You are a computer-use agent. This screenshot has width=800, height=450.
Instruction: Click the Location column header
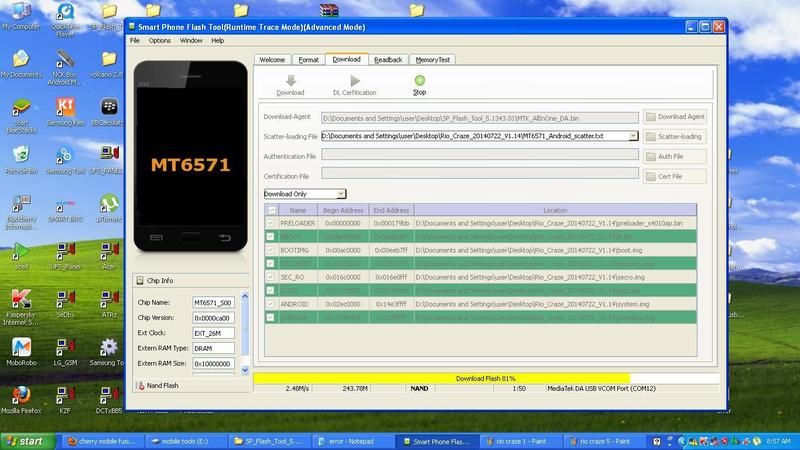[555, 210]
